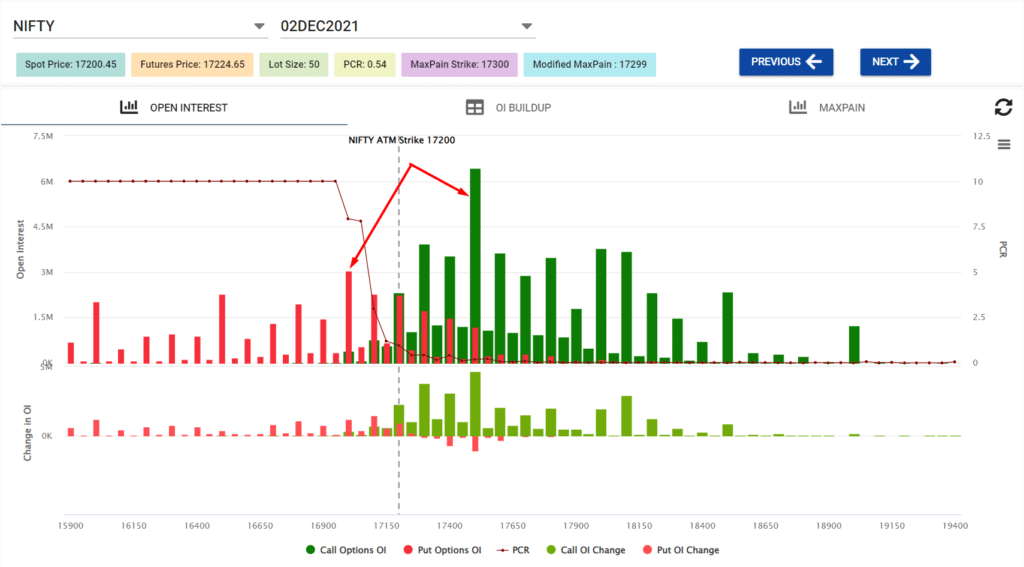Screen dimensions: 1024x567
Task: Switch to the OI BUILDUP tab
Action: (x=509, y=107)
